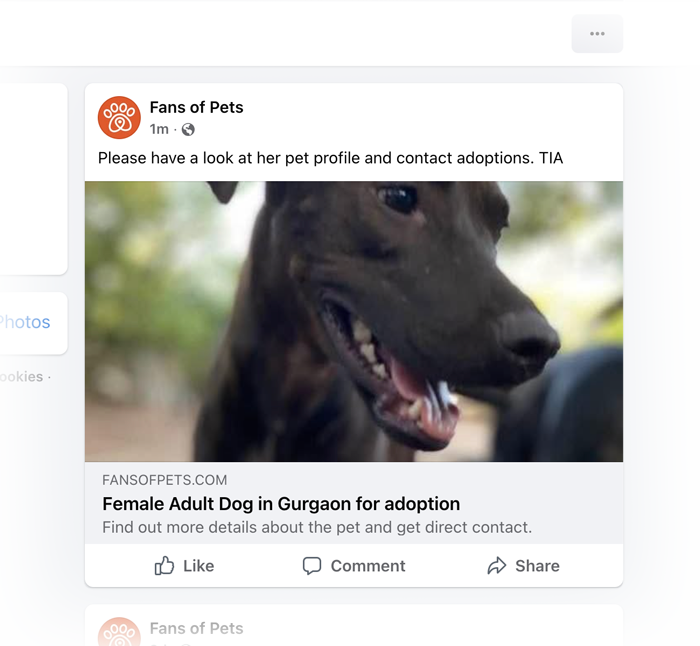
Task: Click the 1m post timestamp
Action: tap(159, 129)
